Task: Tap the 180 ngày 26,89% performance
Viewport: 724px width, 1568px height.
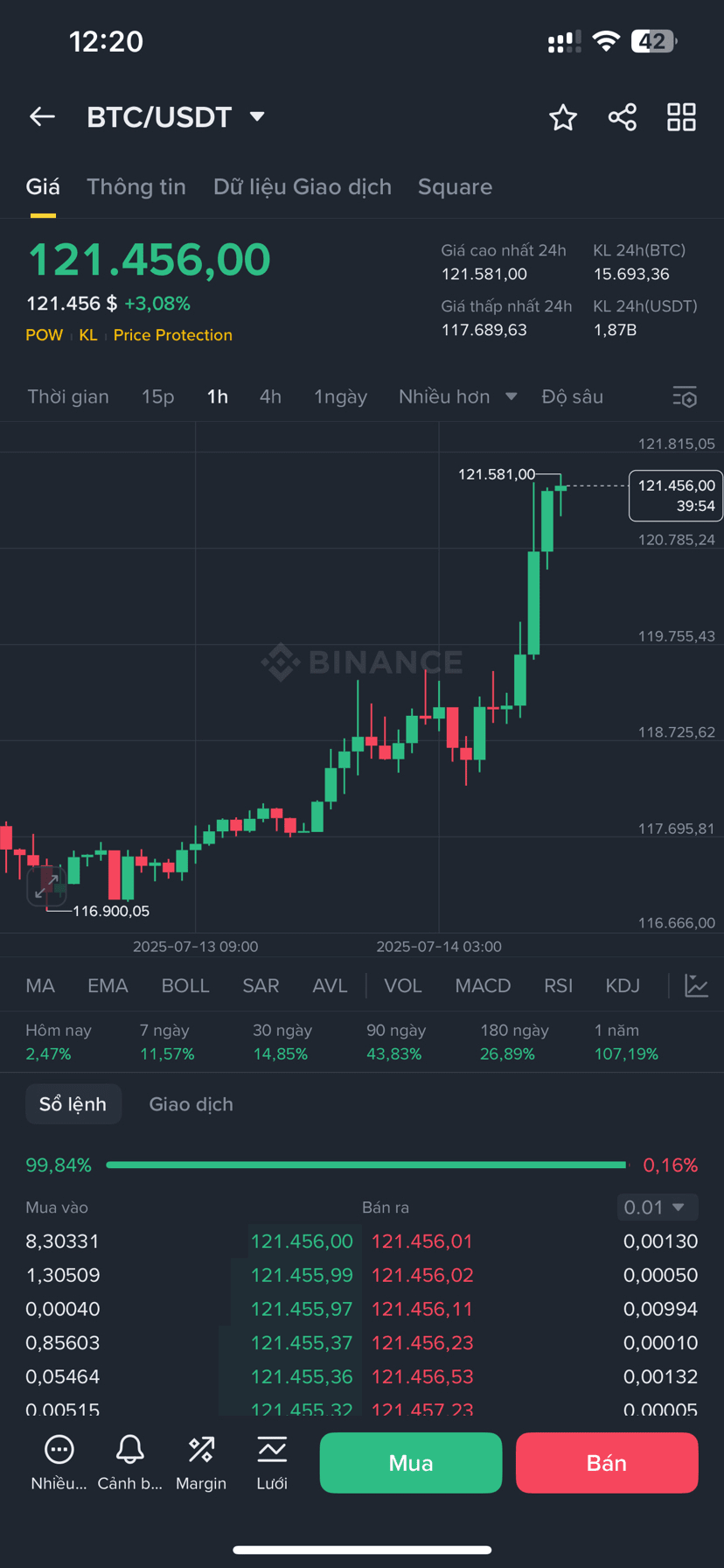Action: (514, 1042)
